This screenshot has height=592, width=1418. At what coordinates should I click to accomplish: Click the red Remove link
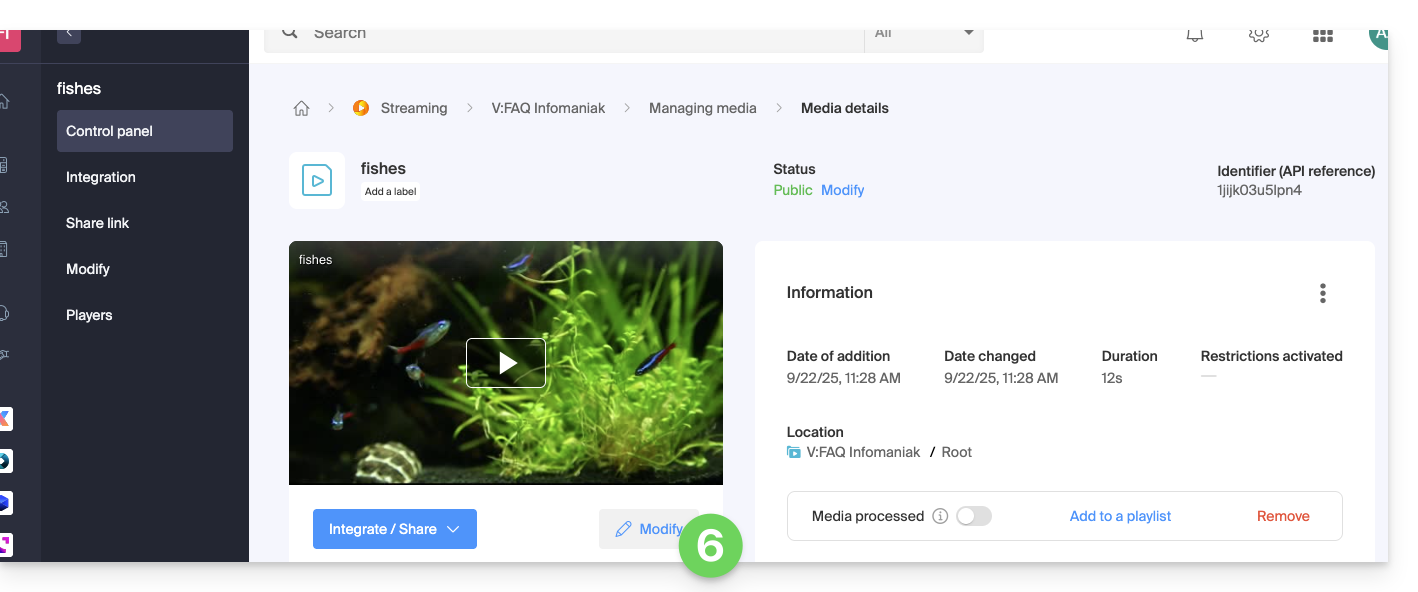[1283, 517]
